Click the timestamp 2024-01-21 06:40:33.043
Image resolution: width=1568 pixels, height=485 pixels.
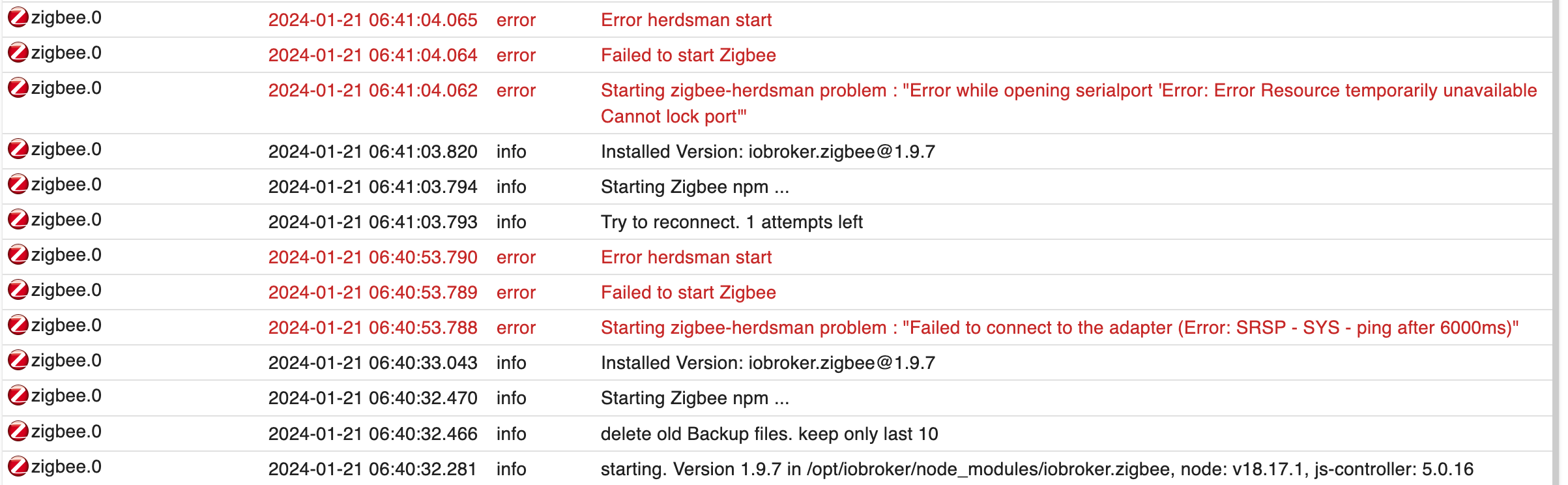[x=373, y=363]
